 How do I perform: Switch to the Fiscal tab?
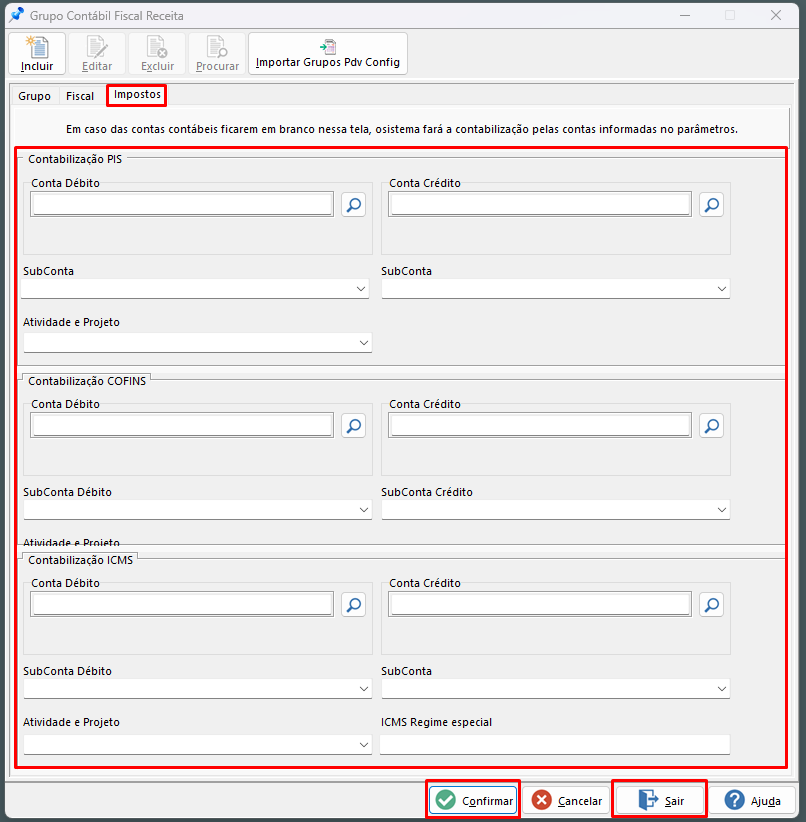(80, 96)
